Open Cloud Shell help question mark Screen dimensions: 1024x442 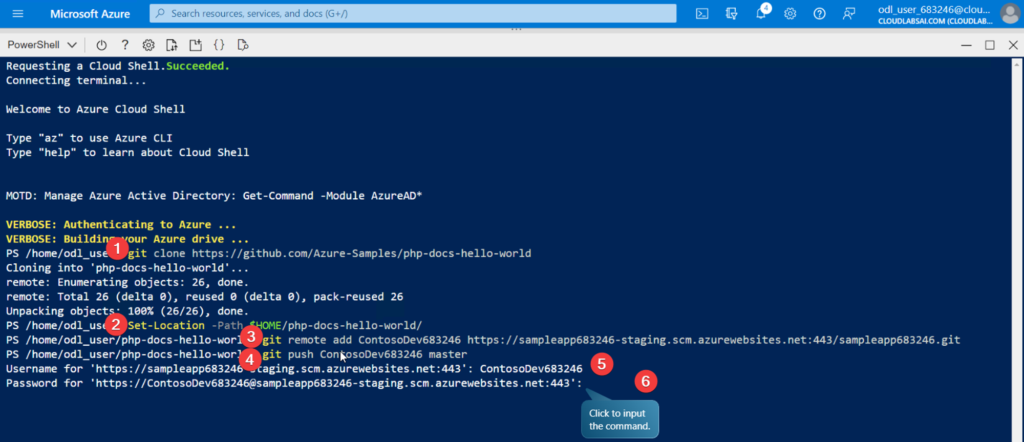[125, 45]
